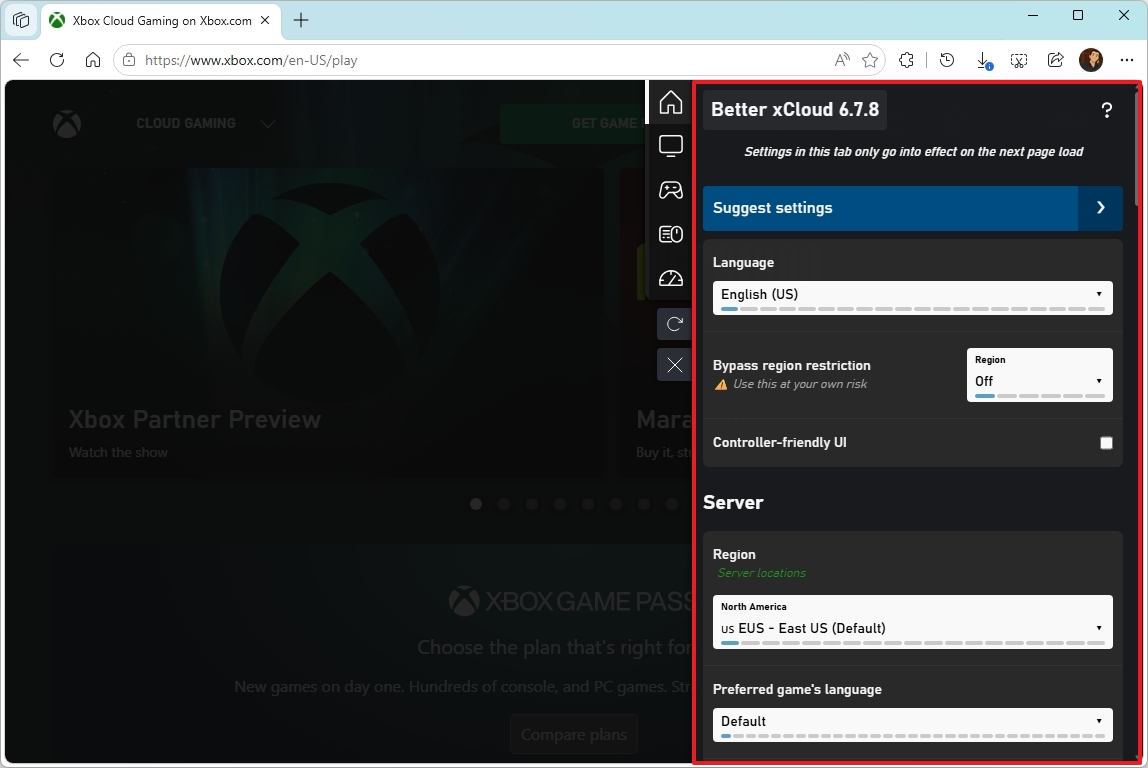Open the Better xCloud help question mark
The height and width of the screenshot is (768, 1148).
(x=1107, y=110)
